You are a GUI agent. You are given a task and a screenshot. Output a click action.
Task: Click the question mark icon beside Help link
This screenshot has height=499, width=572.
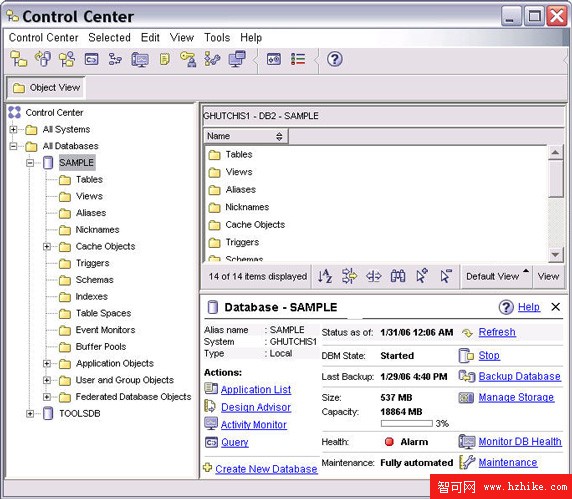pyautogui.click(x=506, y=307)
